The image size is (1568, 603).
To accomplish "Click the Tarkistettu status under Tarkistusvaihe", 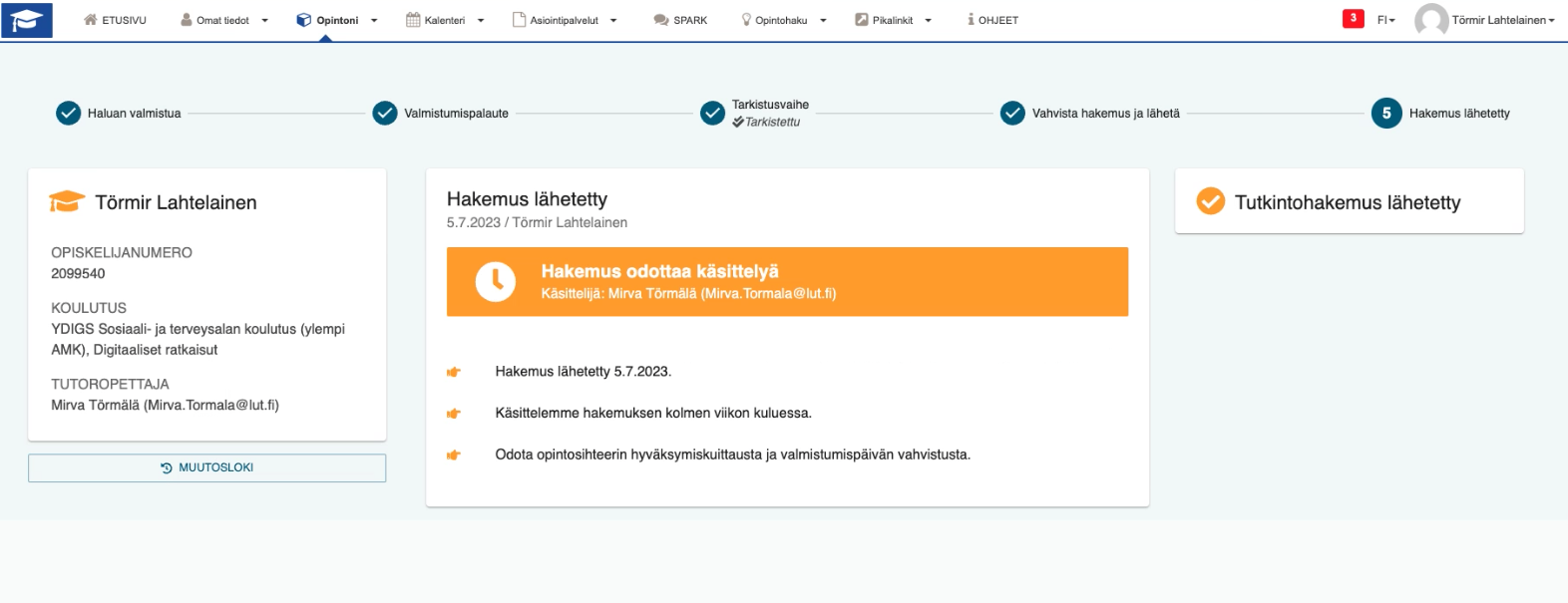I will coord(766,122).
